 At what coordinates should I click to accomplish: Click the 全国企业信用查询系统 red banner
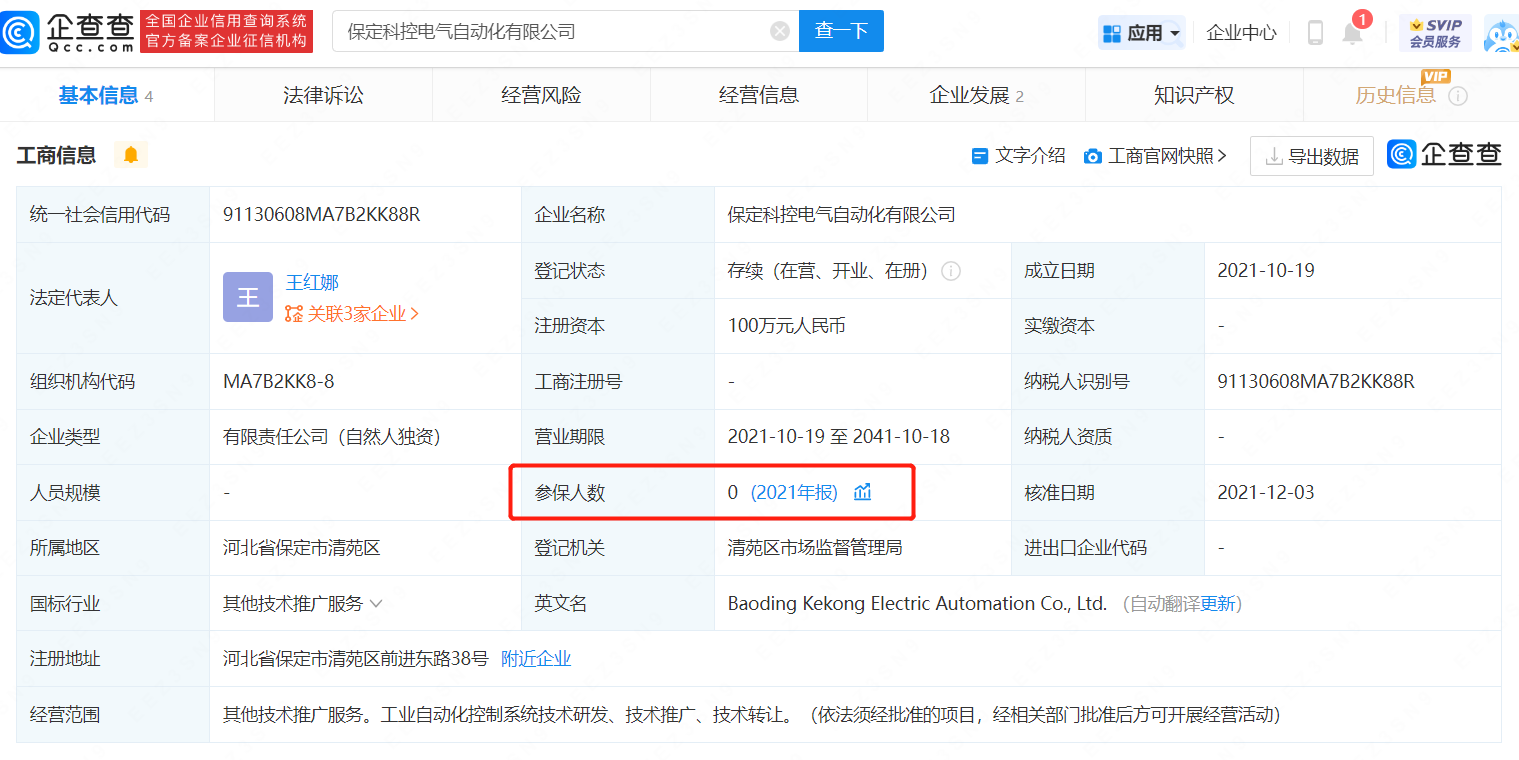(x=227, y=31)
